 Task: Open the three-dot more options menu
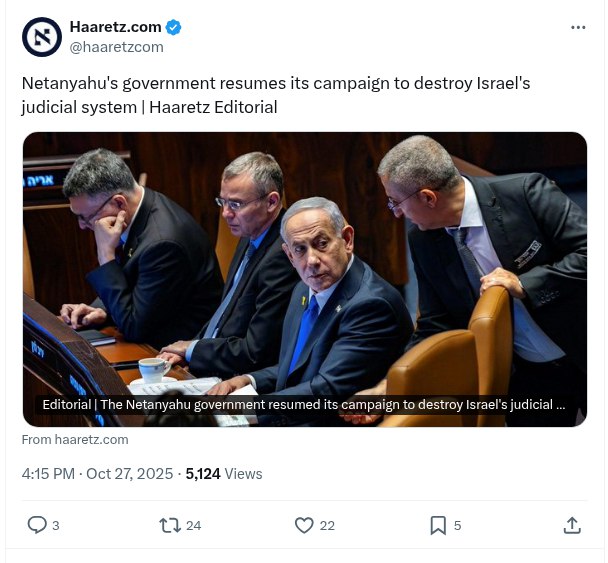click(x=578, y=27)
